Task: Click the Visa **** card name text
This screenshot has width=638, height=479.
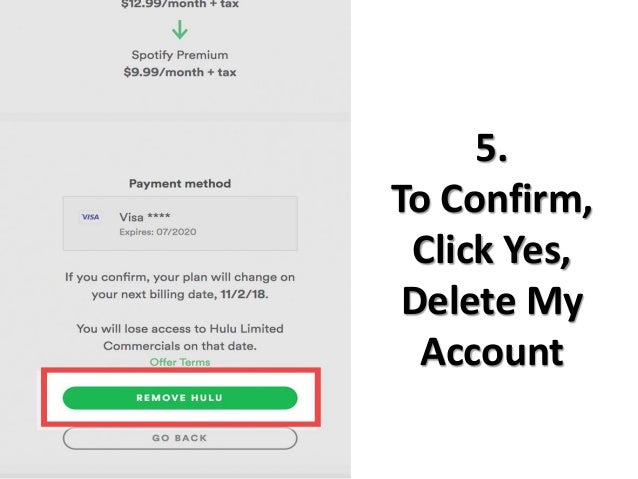Action: coord(145,217)
